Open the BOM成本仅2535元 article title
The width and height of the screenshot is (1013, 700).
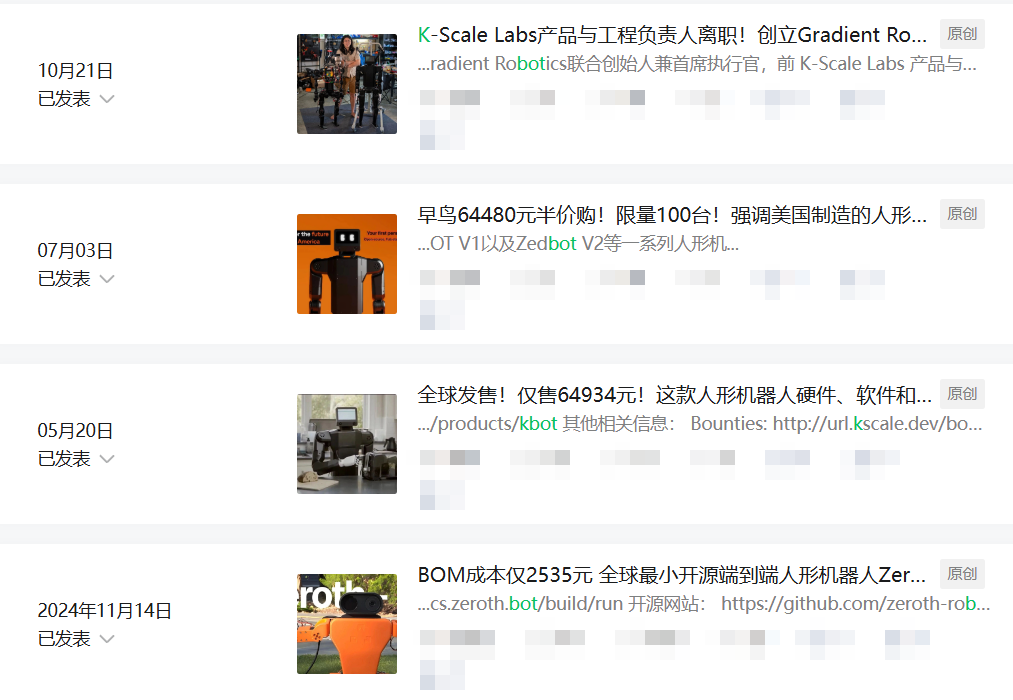click(671, 575)
